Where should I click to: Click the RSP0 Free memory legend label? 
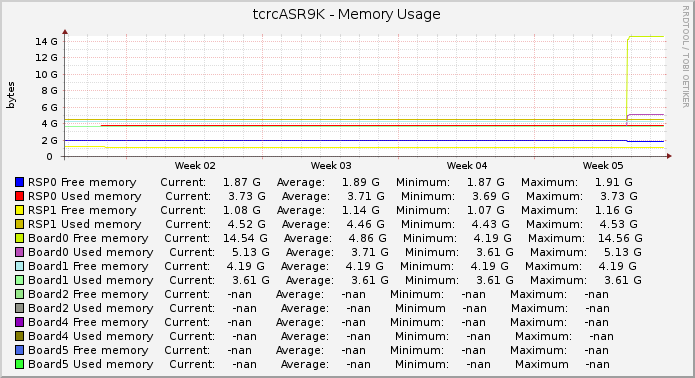(82, 182)
